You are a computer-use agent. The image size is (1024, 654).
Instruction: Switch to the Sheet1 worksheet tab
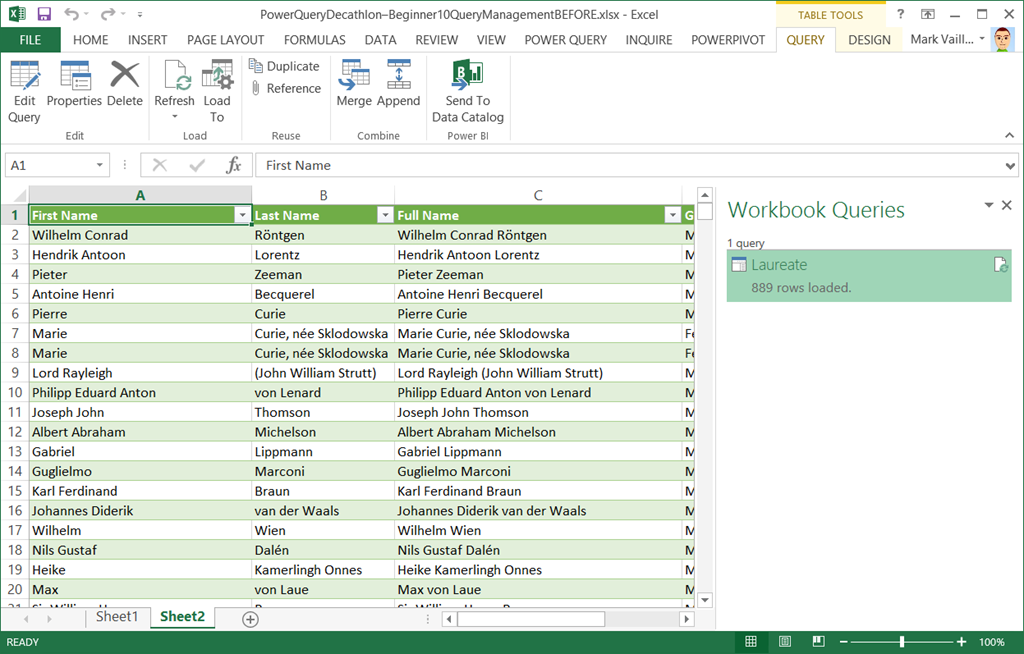(116, 617)
